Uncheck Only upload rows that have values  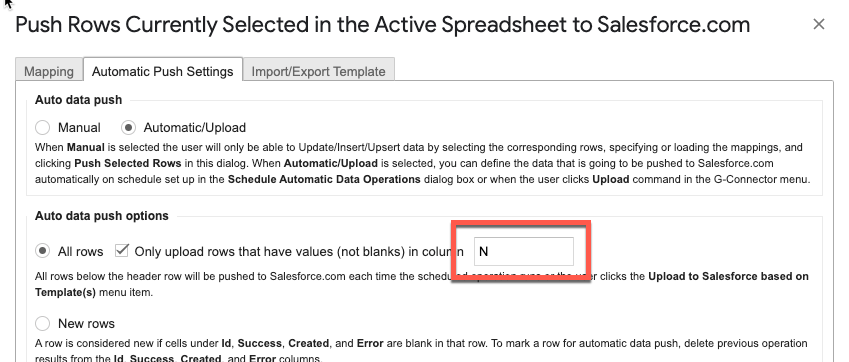pyautogui.click(x=122, y=251)
